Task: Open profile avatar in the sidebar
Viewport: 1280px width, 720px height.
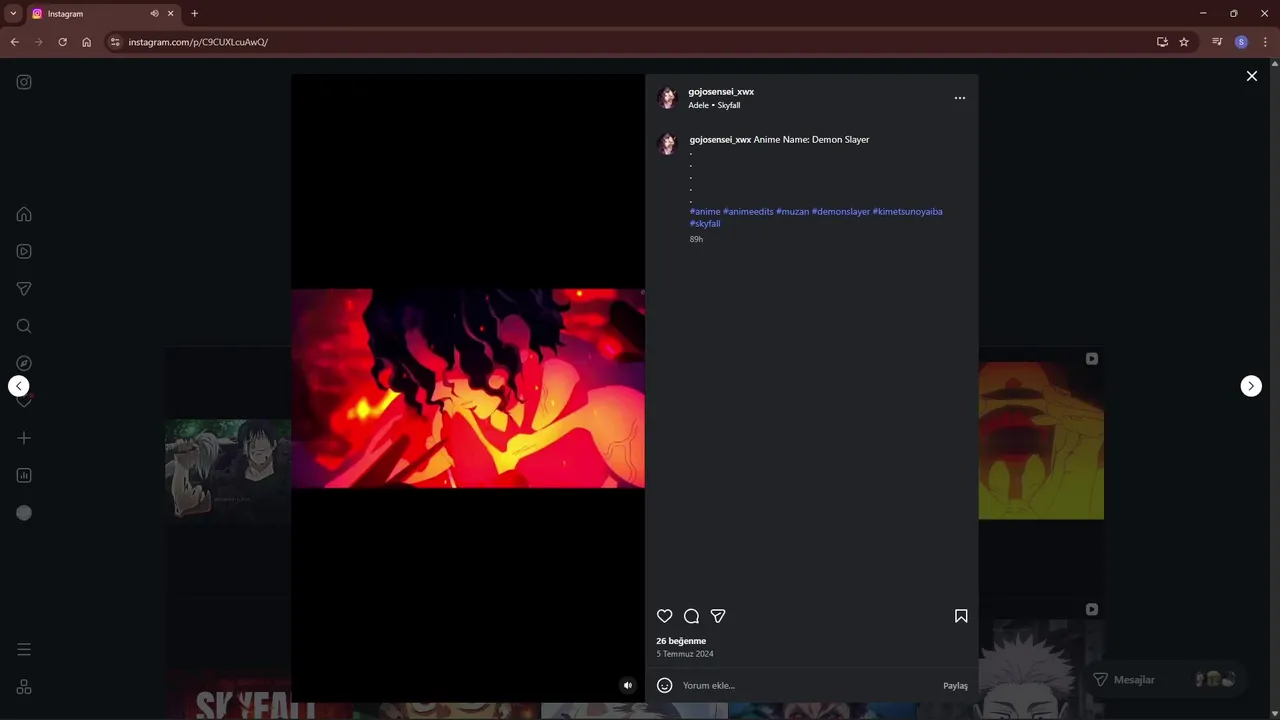Action: [x=24, y=513]
